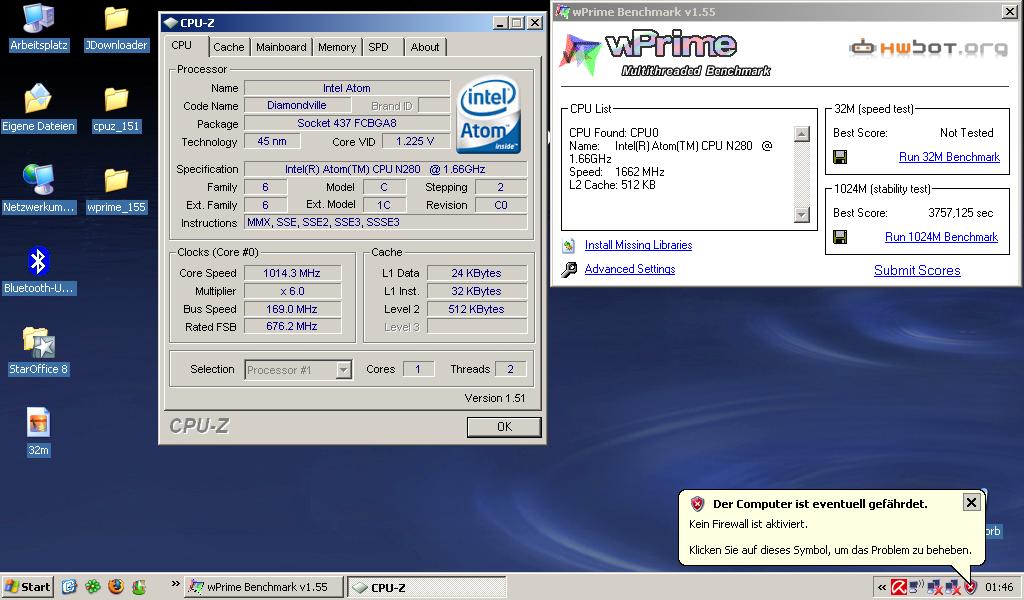1024x600 pixels.
Task: Launch Firefox from the quick launch bar
Action: click(116, 586)
